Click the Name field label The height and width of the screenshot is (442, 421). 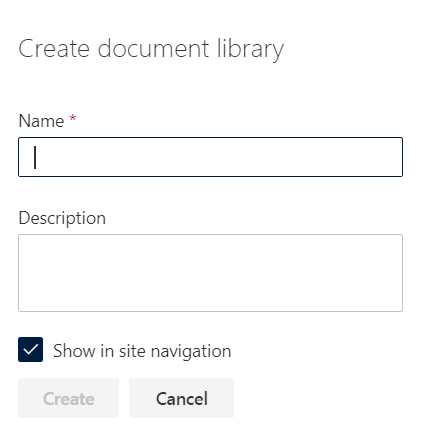[x=41, y=121]
